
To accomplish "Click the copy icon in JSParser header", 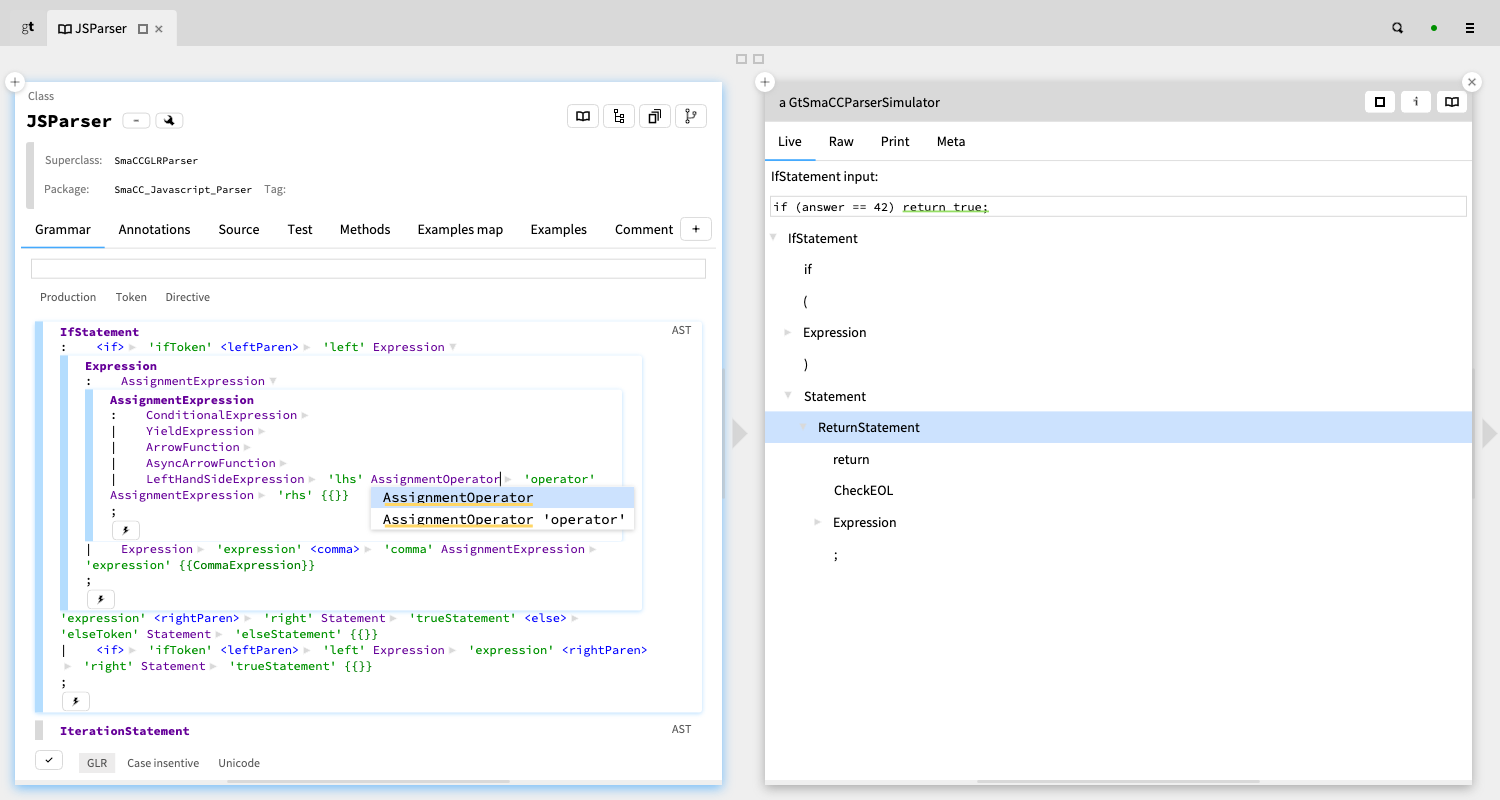I will 654,116.
